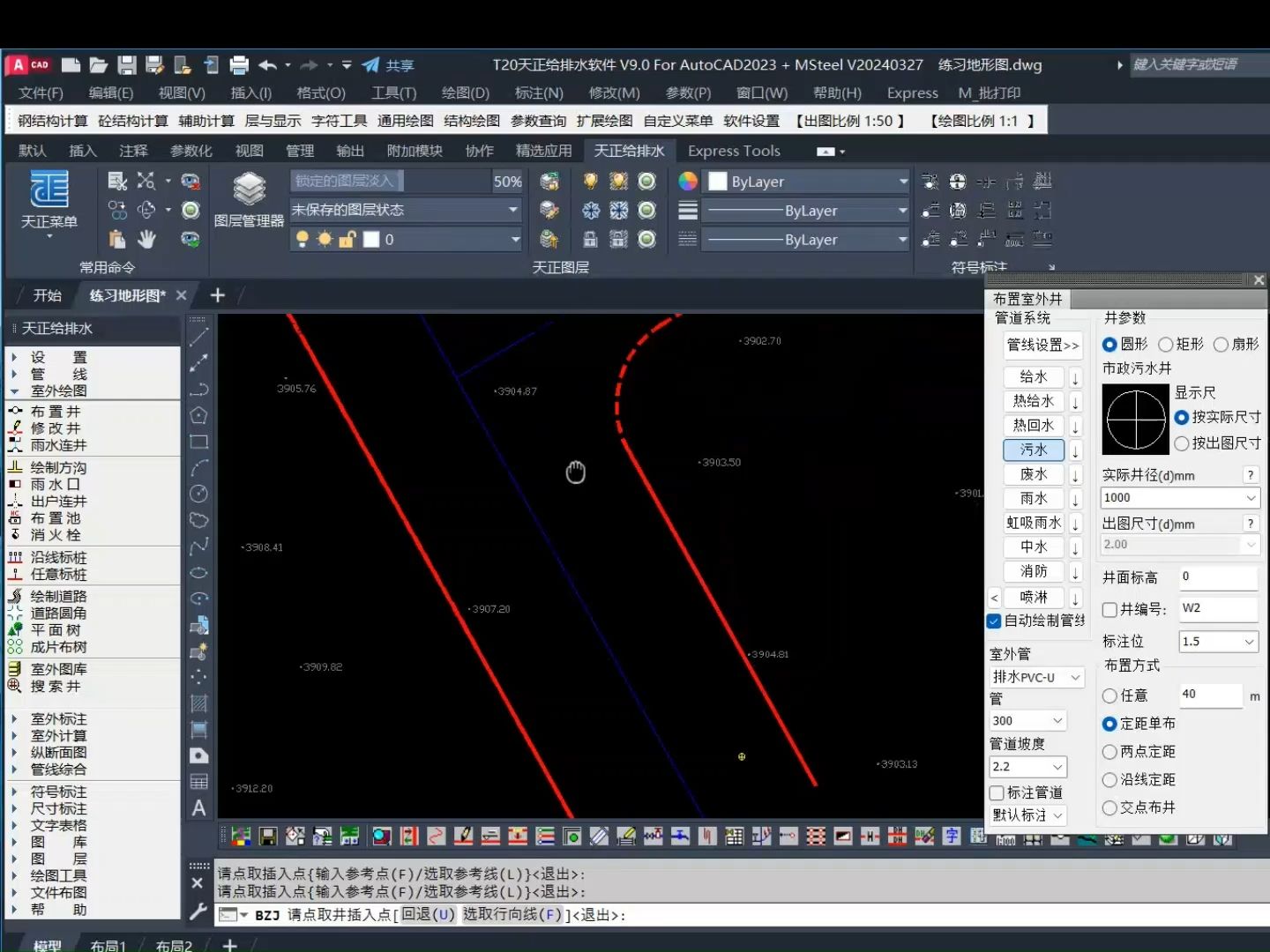
Task: Select the 圆形 well shape radio
Action: 1109,345
